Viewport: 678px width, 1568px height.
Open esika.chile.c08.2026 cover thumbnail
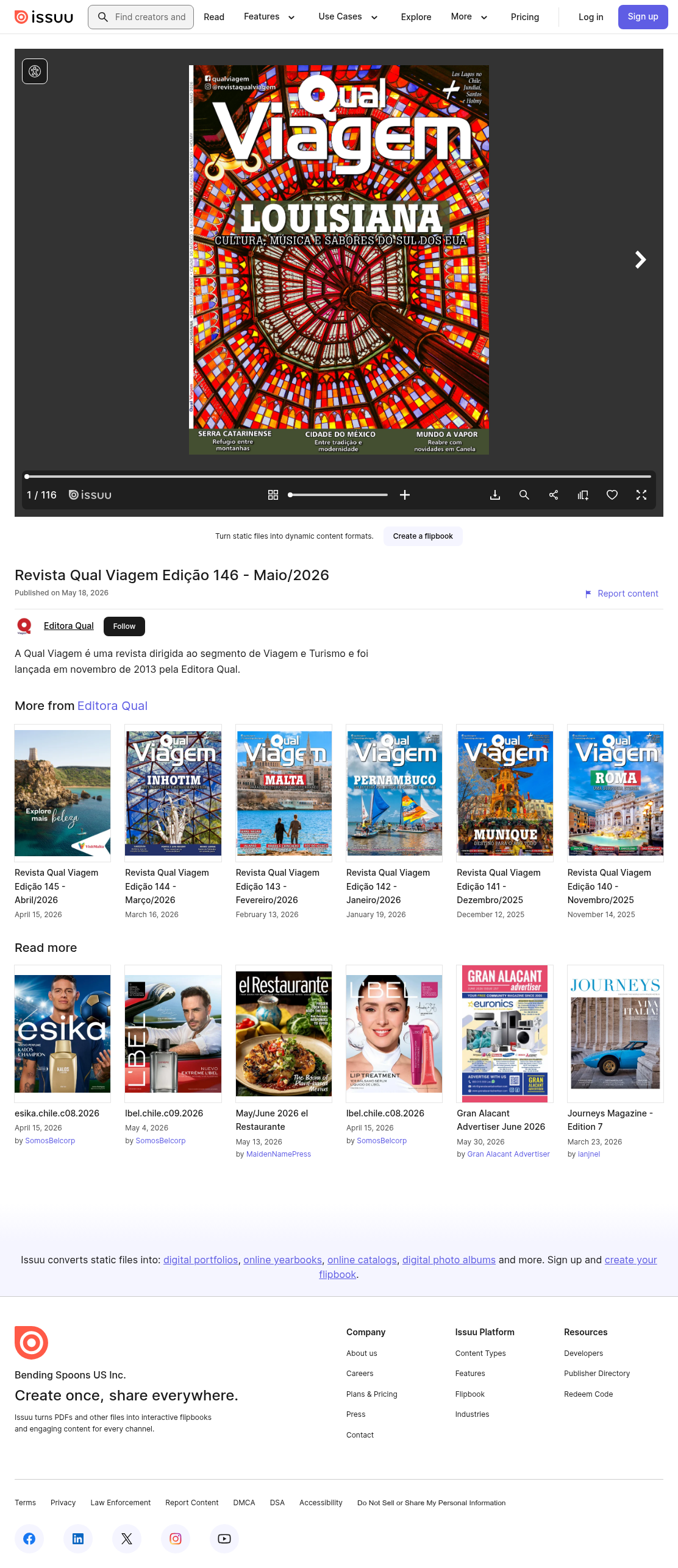pos(63,1034)
